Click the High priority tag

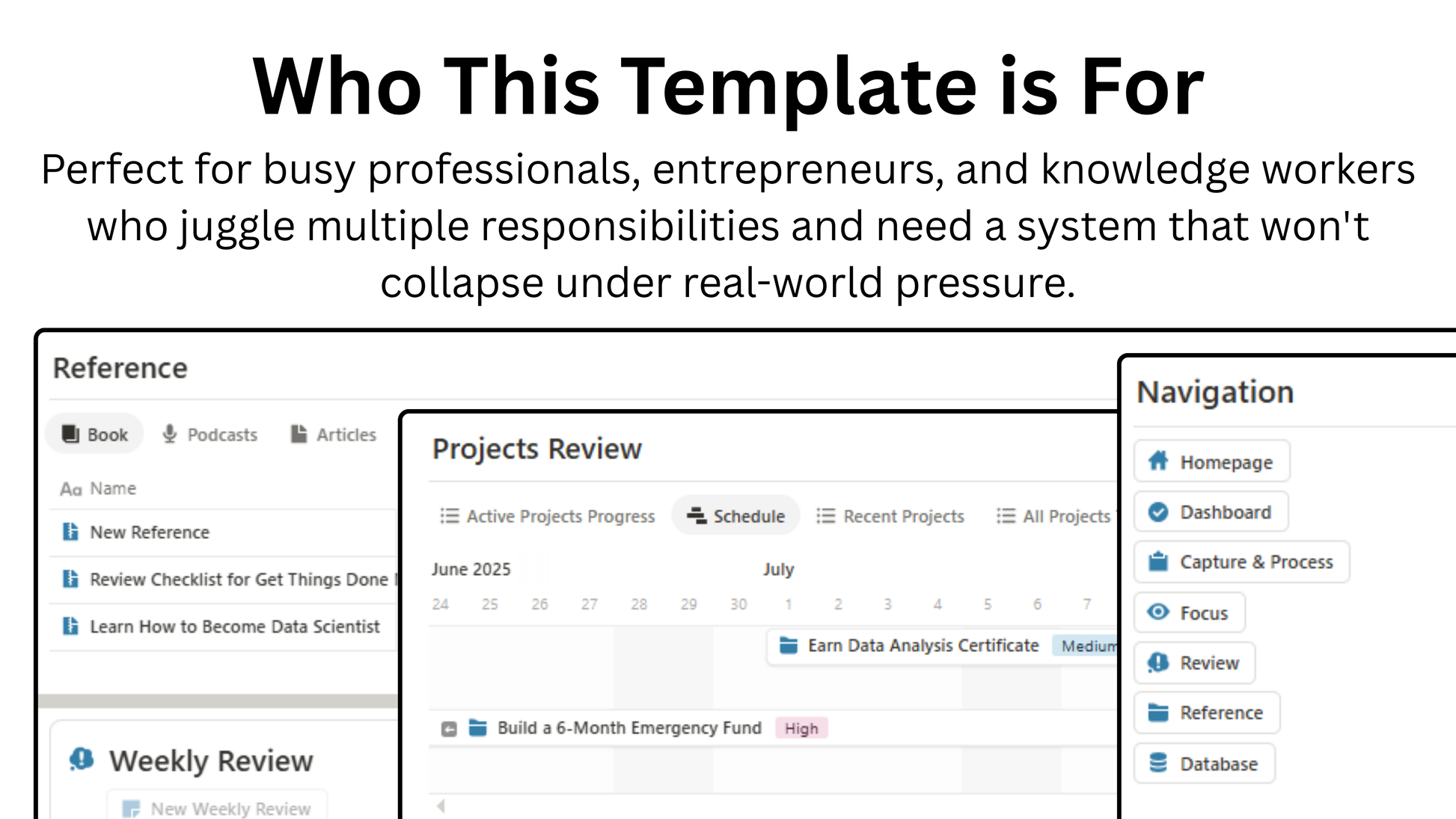tap(801, 728)
